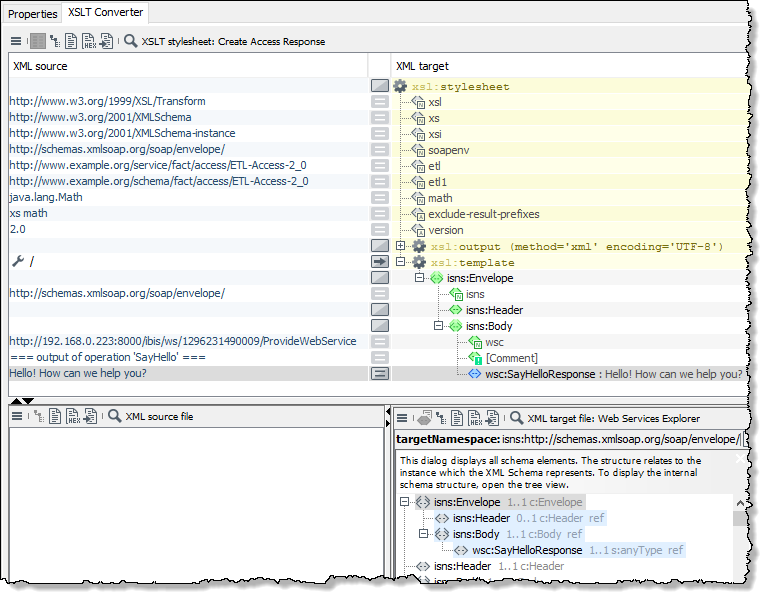Click the tree structure icon in stylesheet toolbar

[x=54, y=42]
